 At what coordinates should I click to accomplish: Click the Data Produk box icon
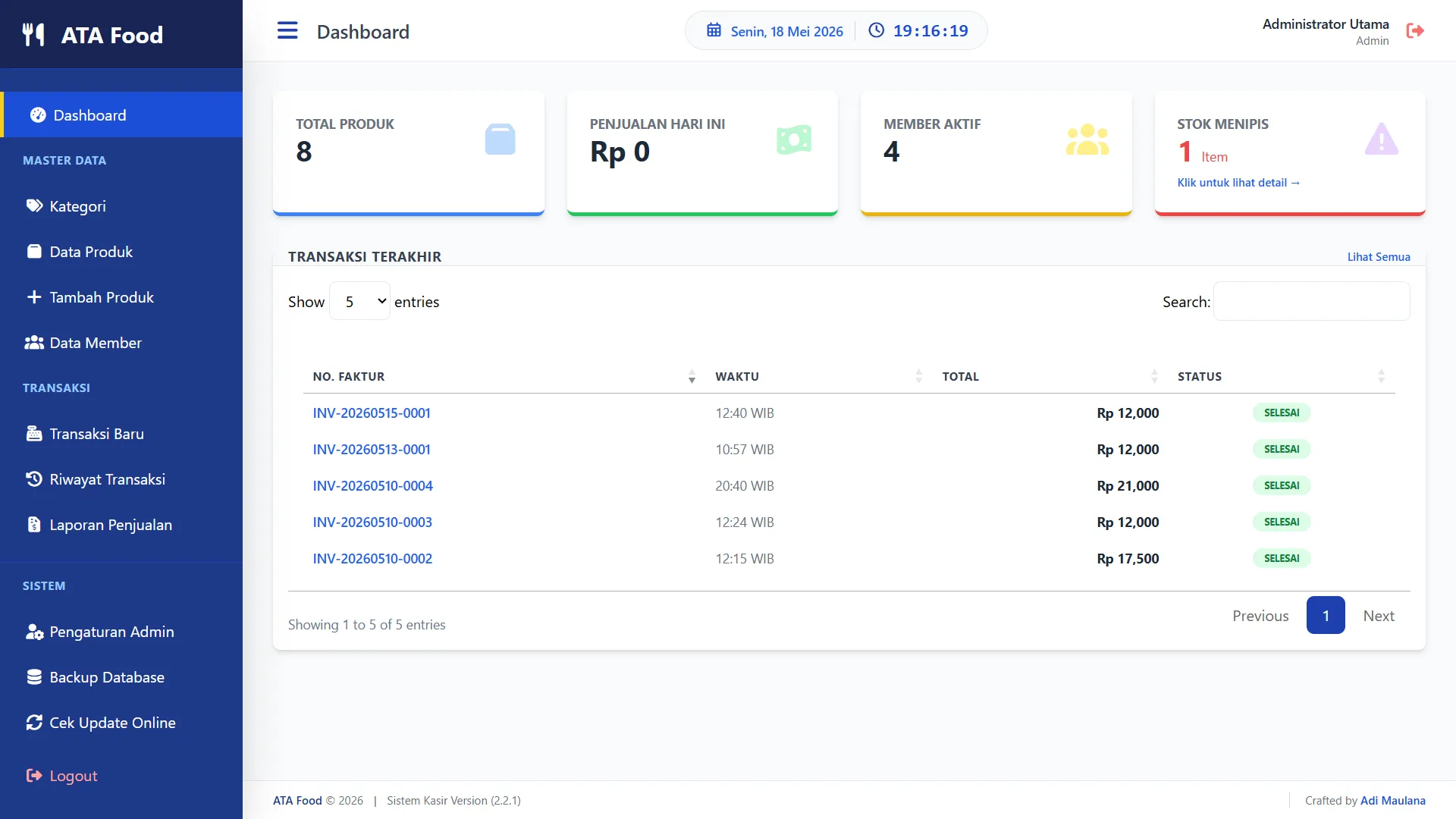coord(34,252)
